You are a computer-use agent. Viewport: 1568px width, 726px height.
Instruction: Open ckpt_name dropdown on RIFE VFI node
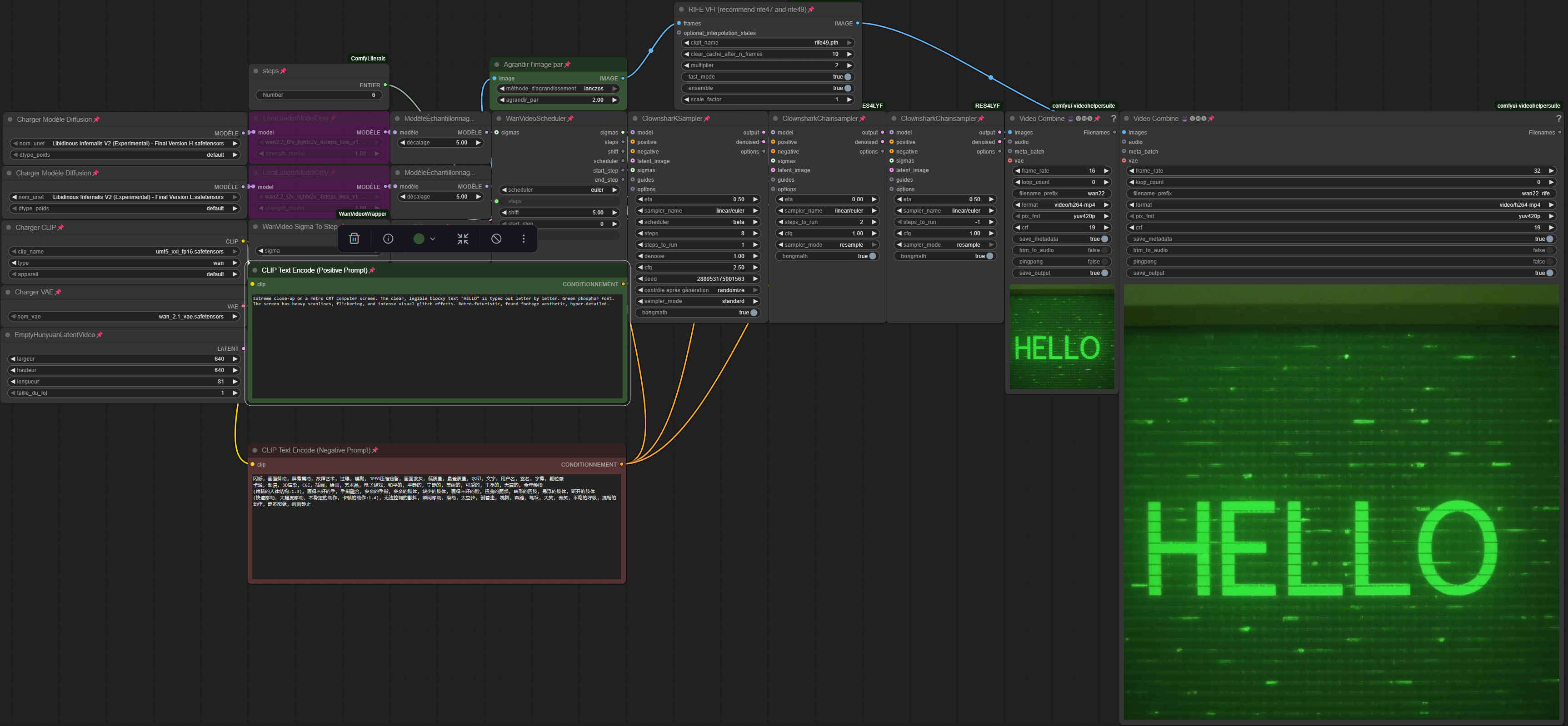(768, 43)
